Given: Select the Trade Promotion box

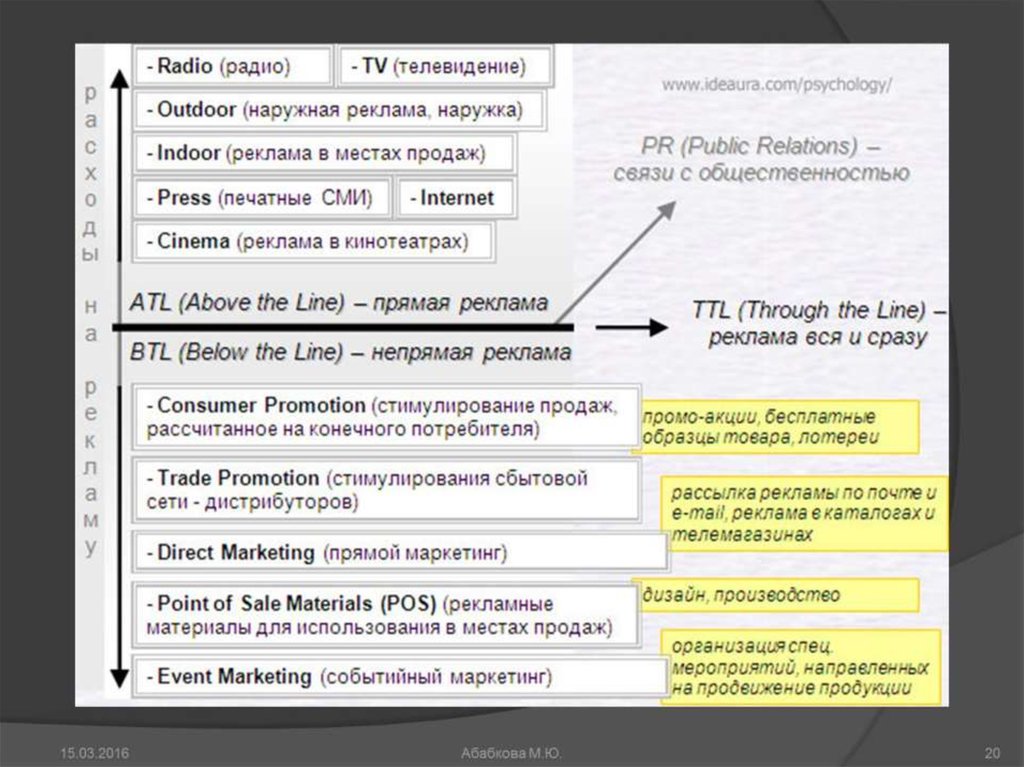Looking at the screenshot, I should [386, 490].
